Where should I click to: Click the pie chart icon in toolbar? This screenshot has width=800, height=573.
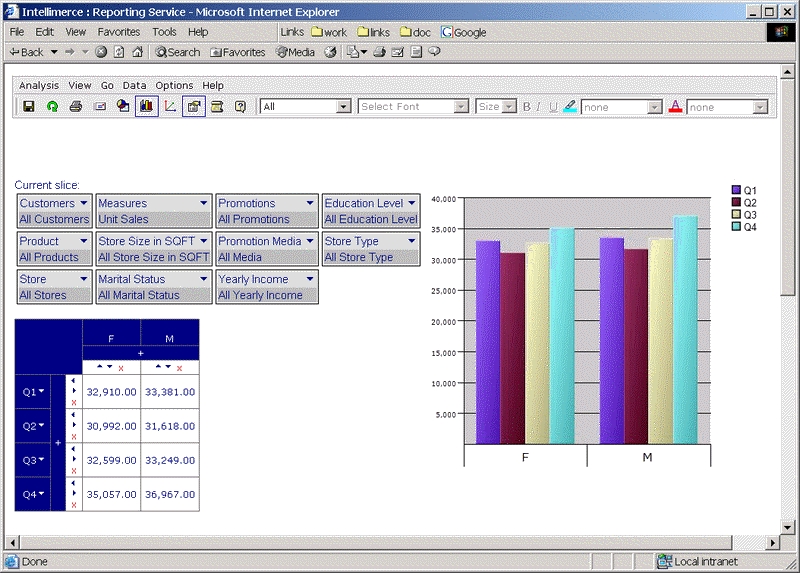click(x=123, y=106)
